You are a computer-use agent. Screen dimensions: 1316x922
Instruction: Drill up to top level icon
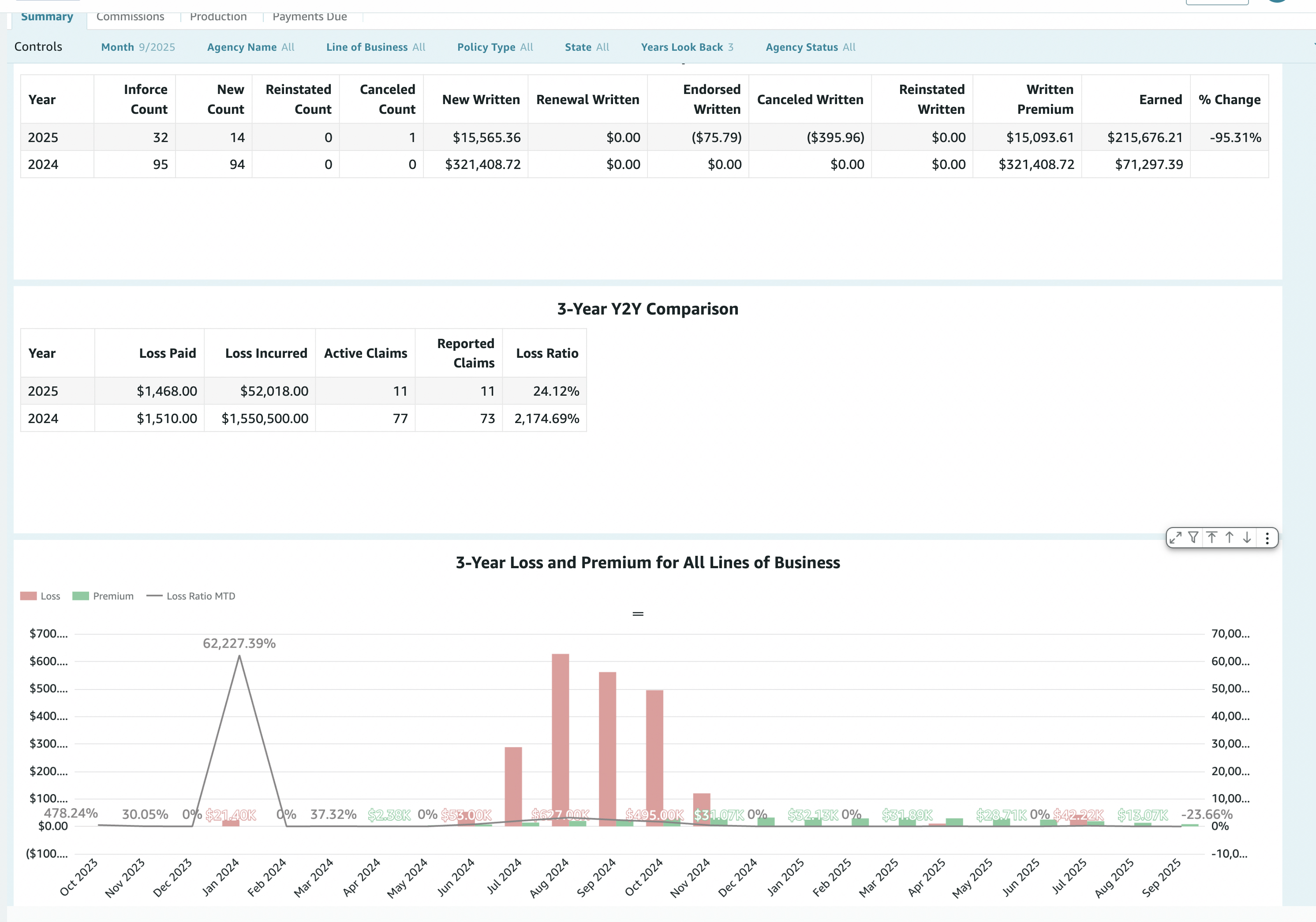pos(1211,537)
